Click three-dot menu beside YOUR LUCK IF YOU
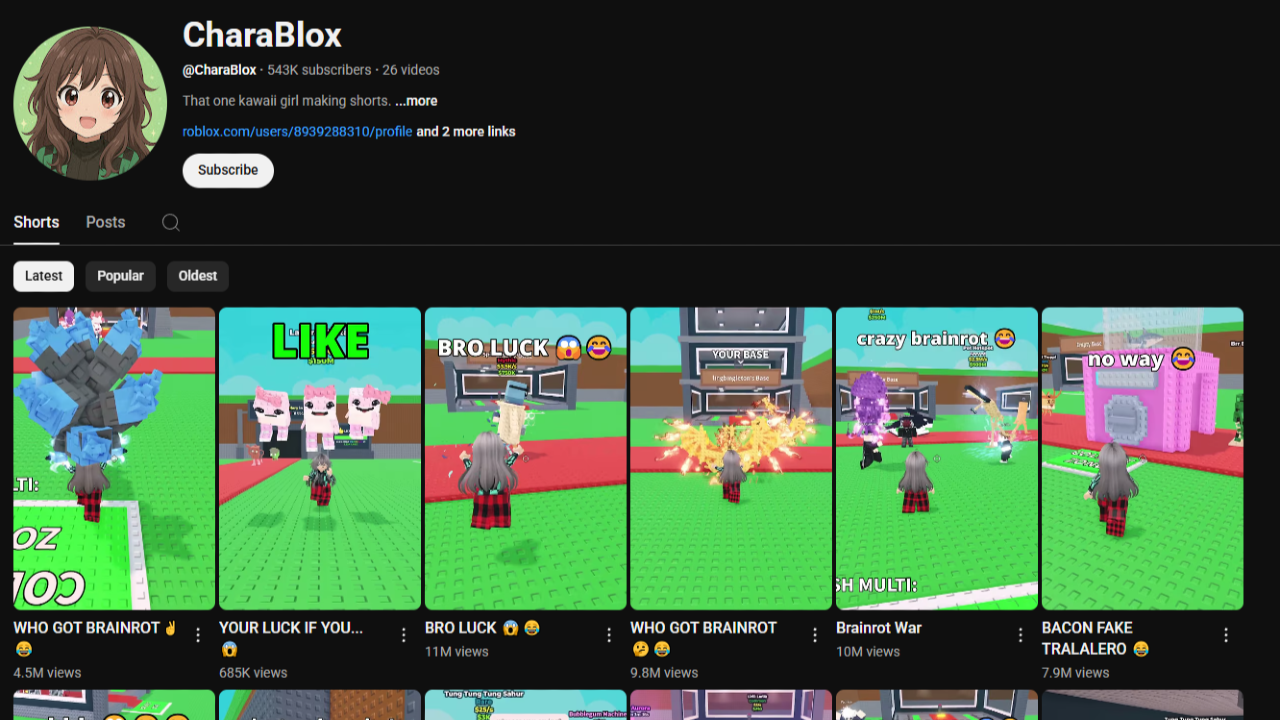Viewport: 1280px width, 720px height. [403, 634]
